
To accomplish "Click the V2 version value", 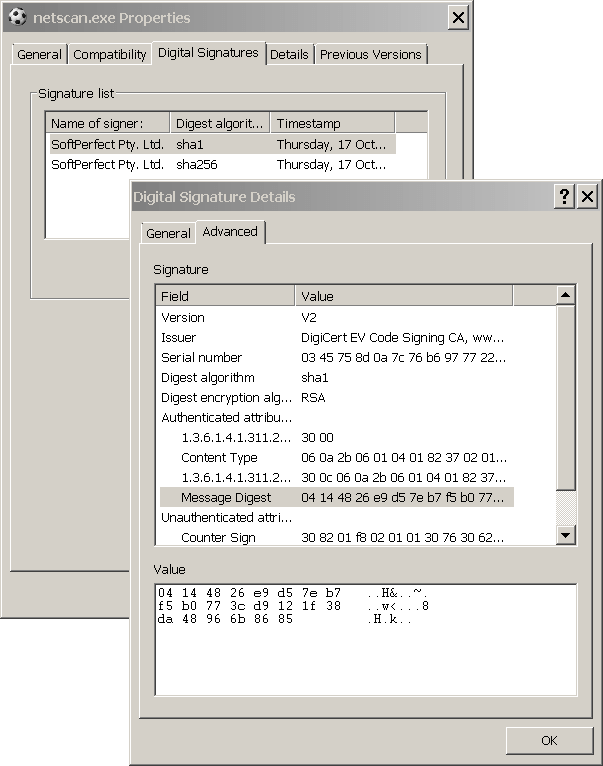I will coord(309,317).
